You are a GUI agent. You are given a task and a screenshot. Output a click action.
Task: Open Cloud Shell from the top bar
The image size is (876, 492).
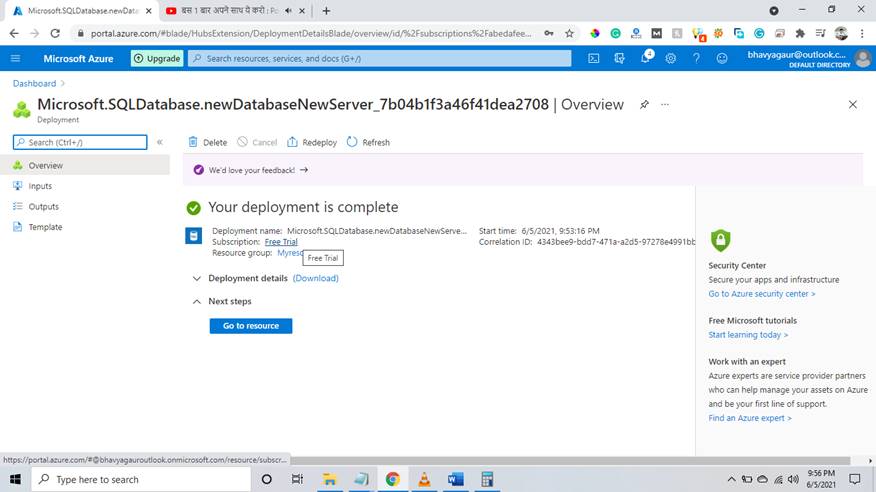[x=593, y=58]
